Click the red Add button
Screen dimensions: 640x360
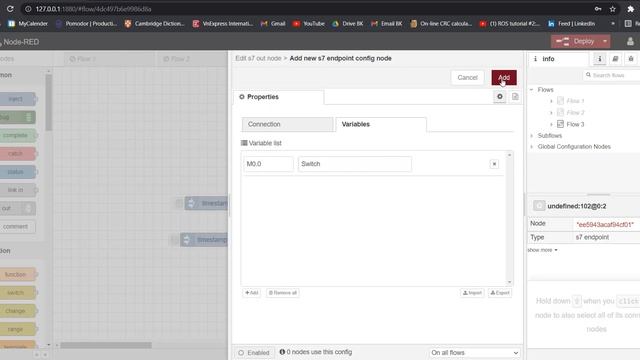(x=504, y=78)
